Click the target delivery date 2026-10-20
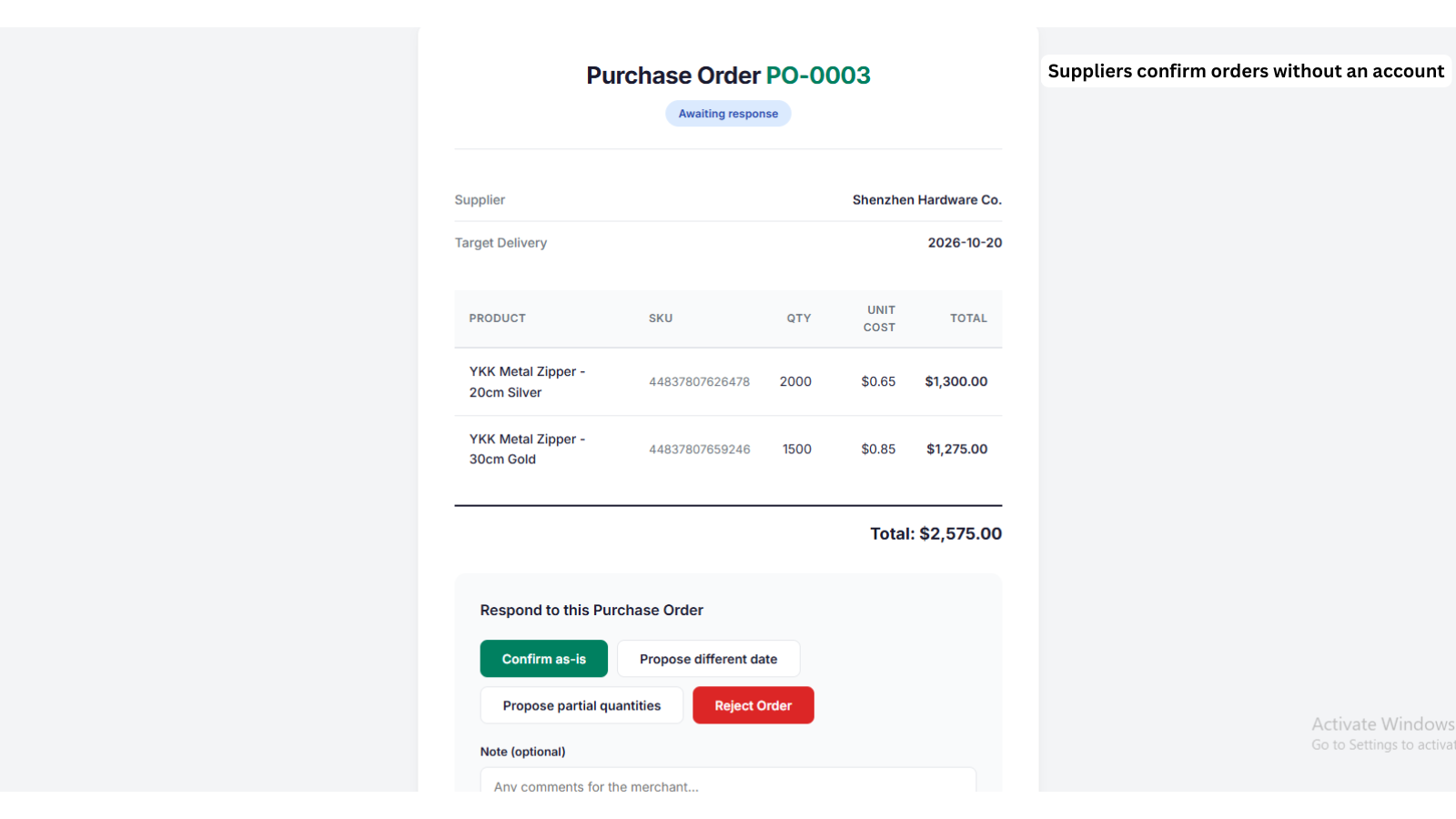This screenshot has width=1456, height=819. [x=965, y=243]
